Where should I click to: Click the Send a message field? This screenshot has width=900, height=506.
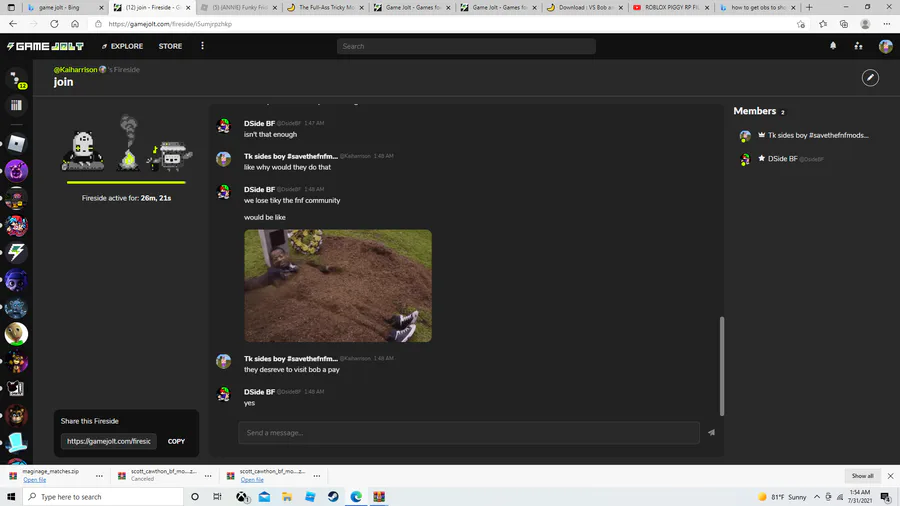[469, 433]
